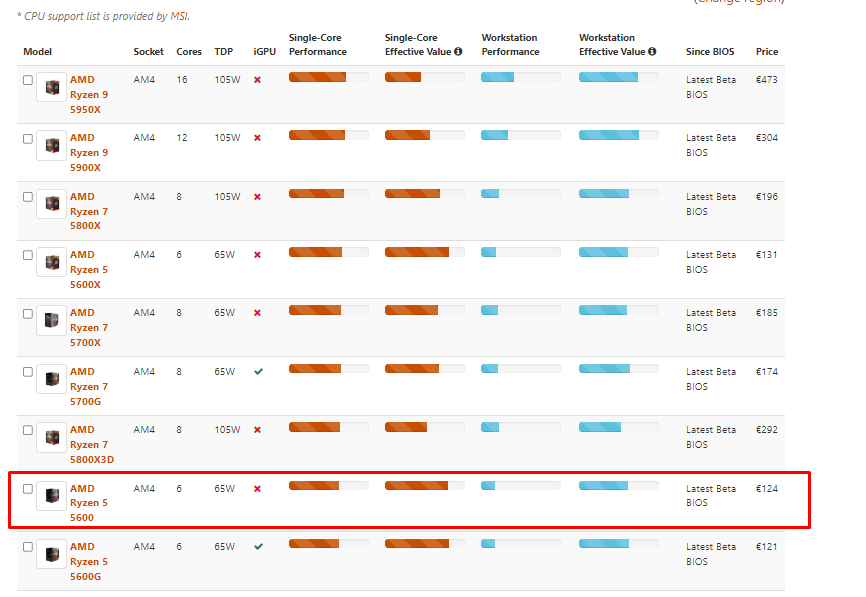The height and width of the screenshot is (597, 866).
Task: Sort by the Model column header
Action: (38, 52)
